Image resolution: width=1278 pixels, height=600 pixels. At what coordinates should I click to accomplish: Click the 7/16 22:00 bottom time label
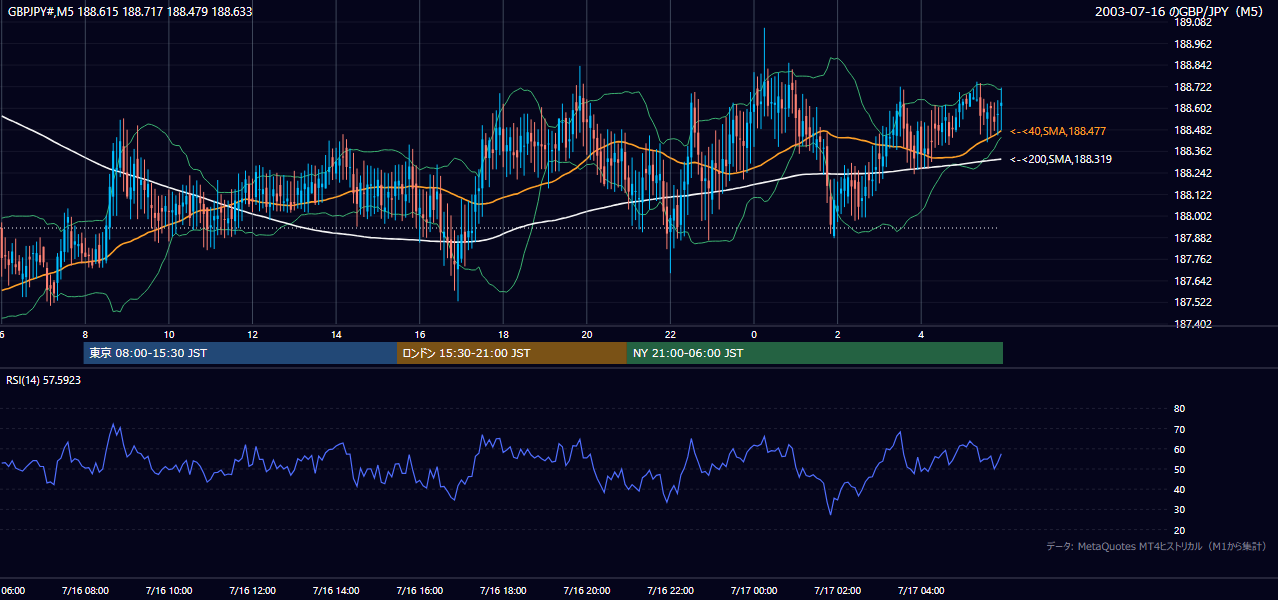click(x=670, y=591)
